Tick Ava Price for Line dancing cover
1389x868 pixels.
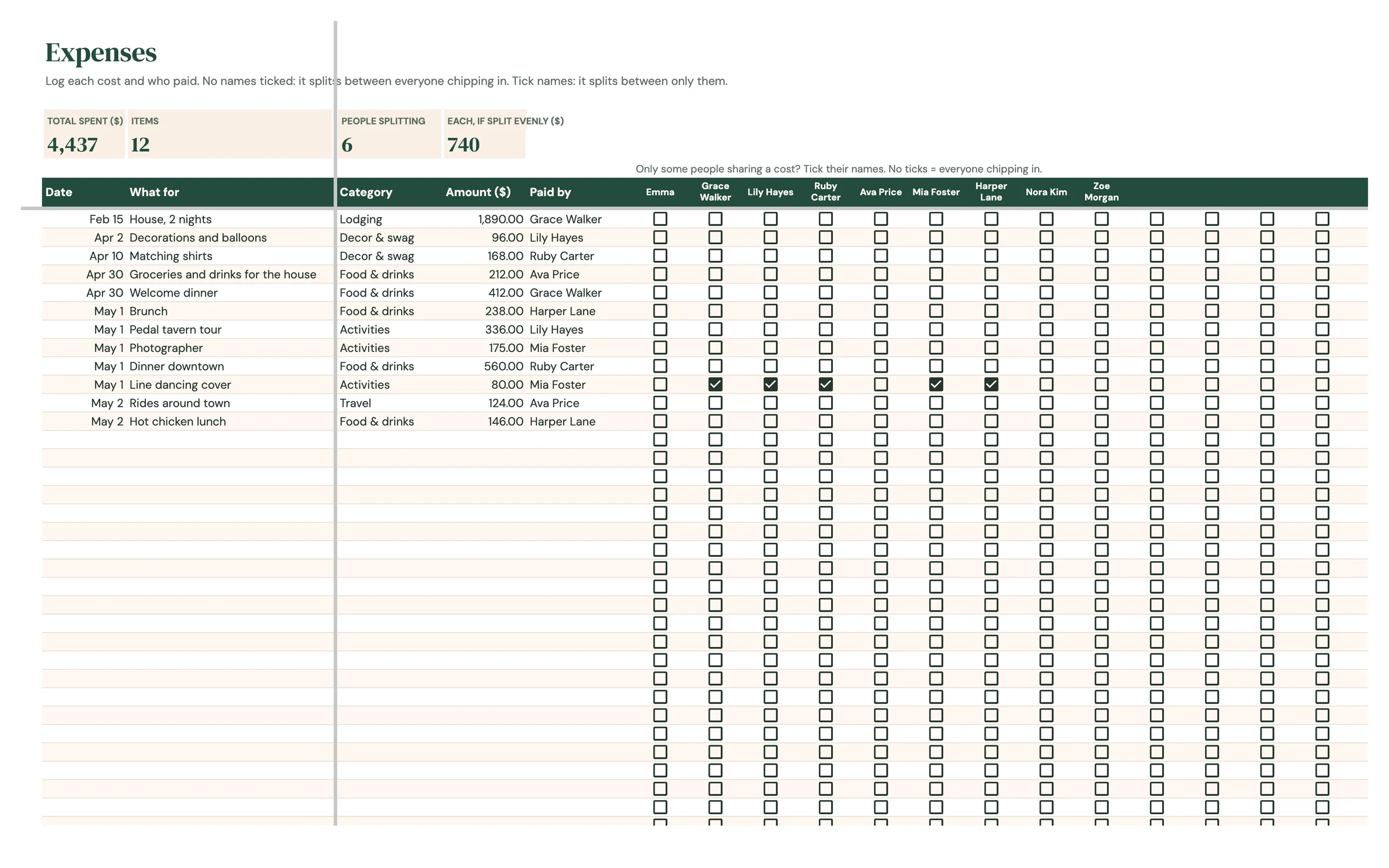881,384
